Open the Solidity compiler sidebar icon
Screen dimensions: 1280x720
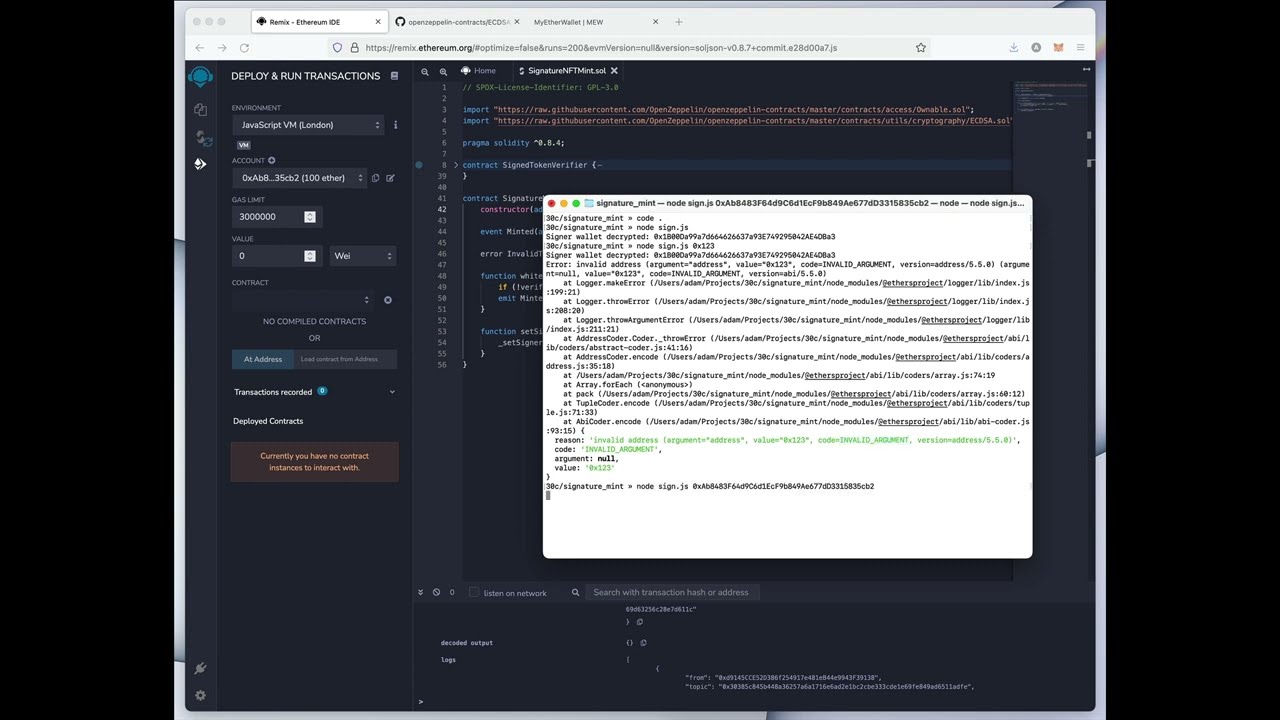click(x=203, y=138)
